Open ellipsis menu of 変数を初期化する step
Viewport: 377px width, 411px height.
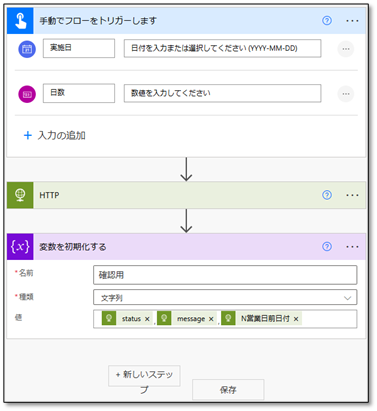pyautogui.click(x=352, y=247)
